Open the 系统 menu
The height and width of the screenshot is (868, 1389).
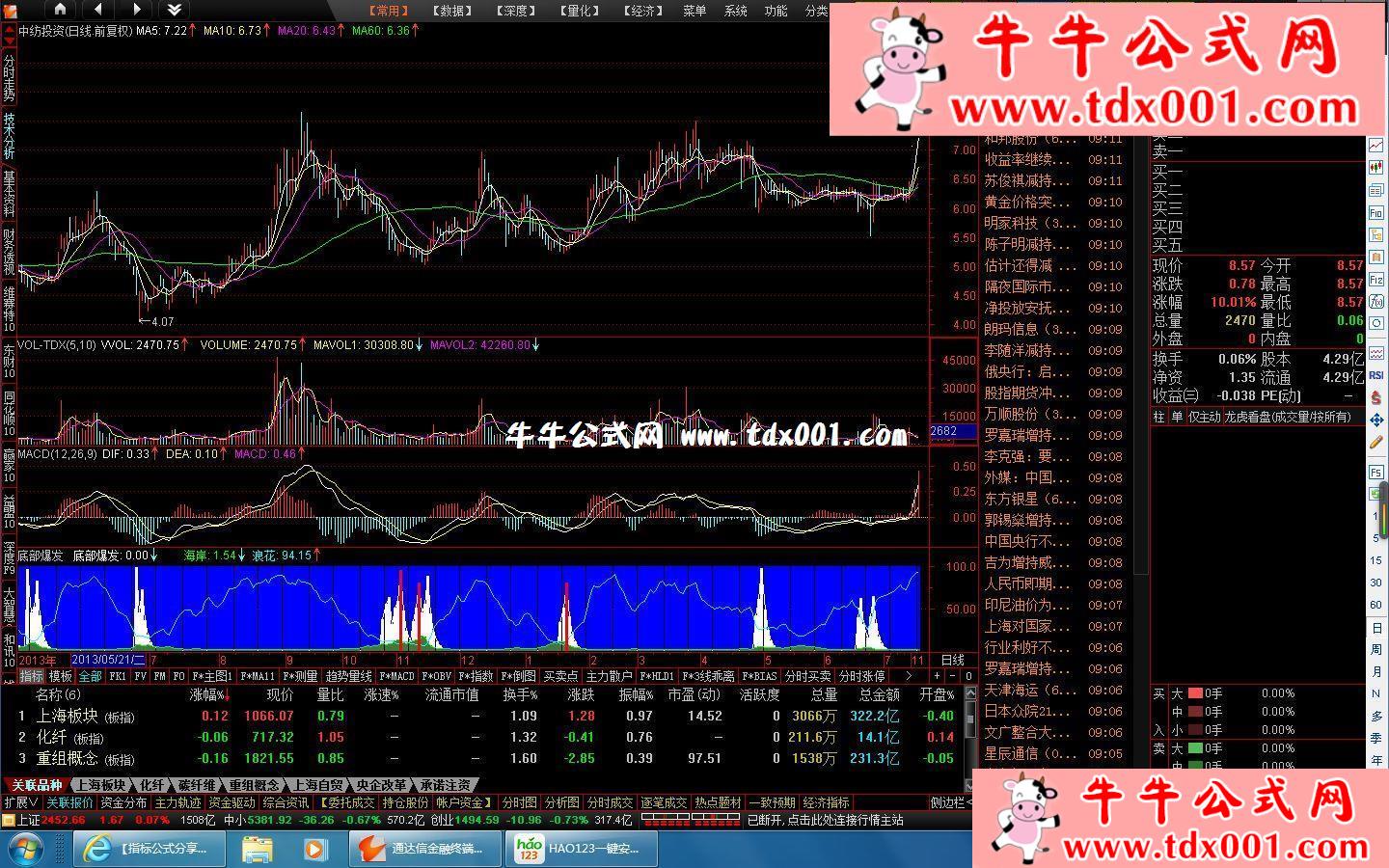[x=735, y=11]
